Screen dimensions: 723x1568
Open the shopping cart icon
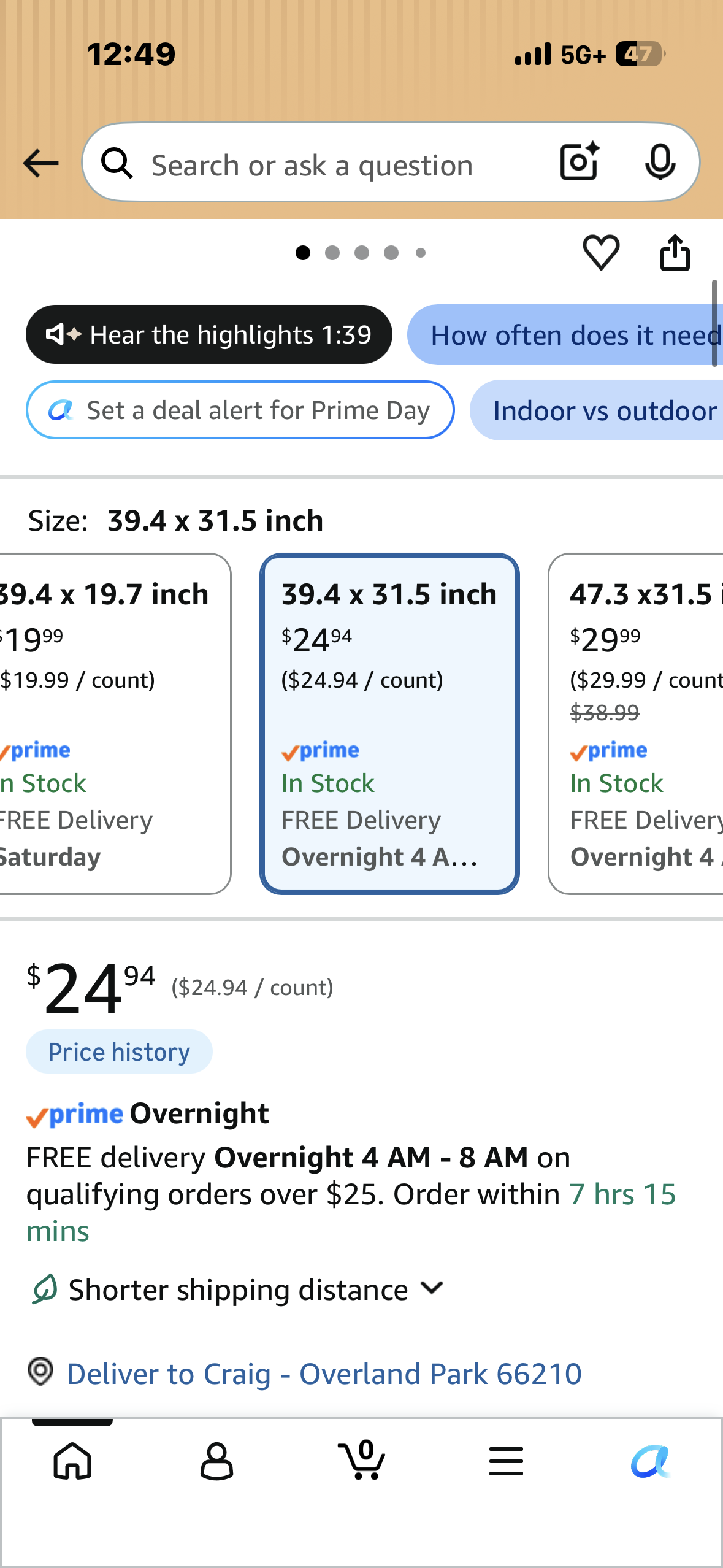click(362, 1460)
